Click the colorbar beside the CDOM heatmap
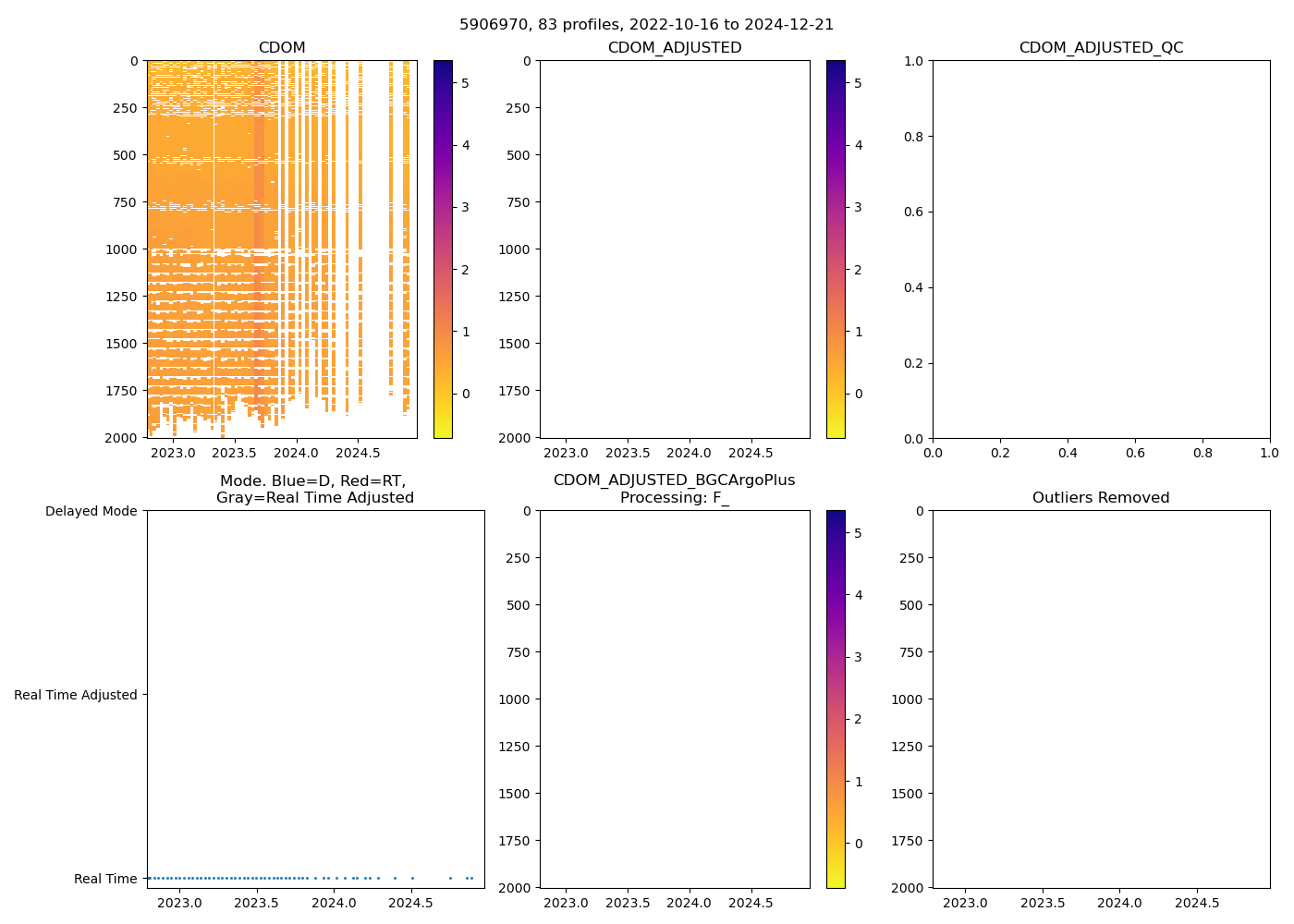 click(443, 249)
